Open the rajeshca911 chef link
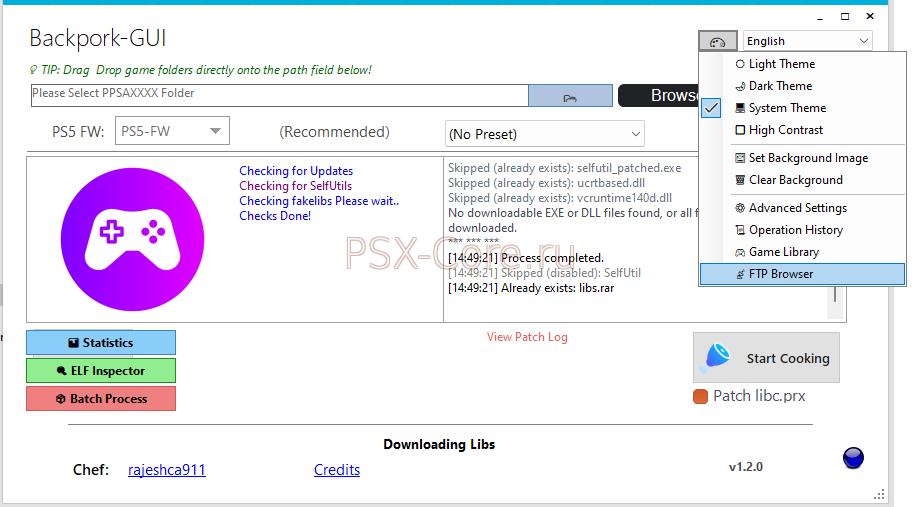The width and height of the screenshot is (920, 507). pyautogui.click(x=167, y=470)
